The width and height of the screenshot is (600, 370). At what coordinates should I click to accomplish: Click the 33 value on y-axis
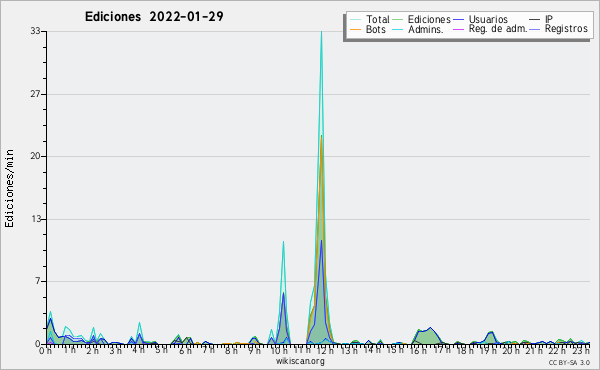tap(36, 31)
